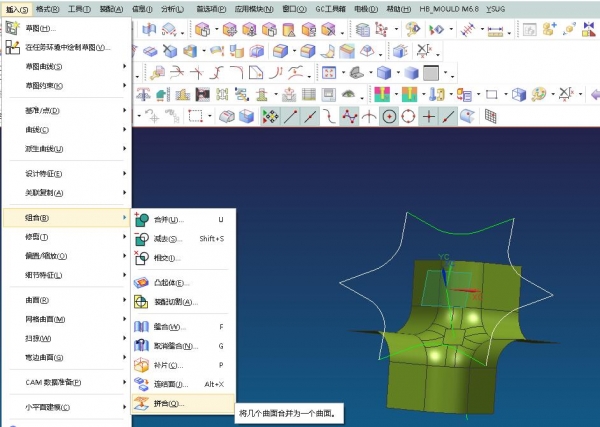Select 装配切割 (Assembly Cut) item

172,302
